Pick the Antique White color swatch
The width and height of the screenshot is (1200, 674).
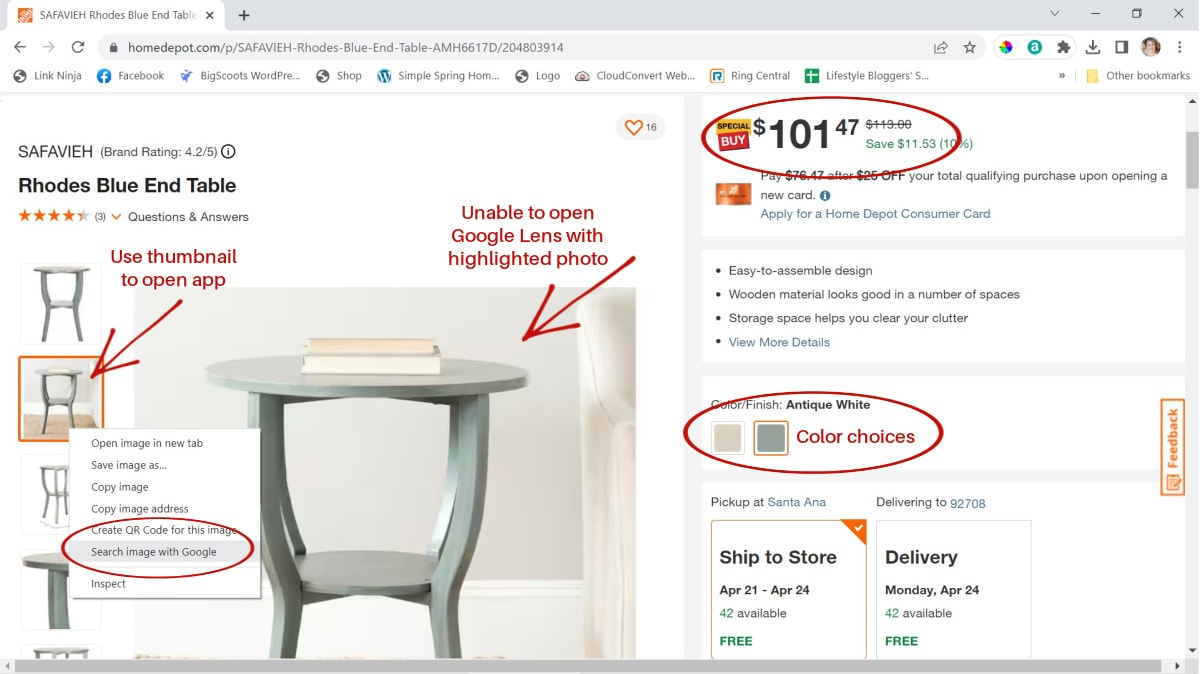pyautogui.click(x=728, y=438)
